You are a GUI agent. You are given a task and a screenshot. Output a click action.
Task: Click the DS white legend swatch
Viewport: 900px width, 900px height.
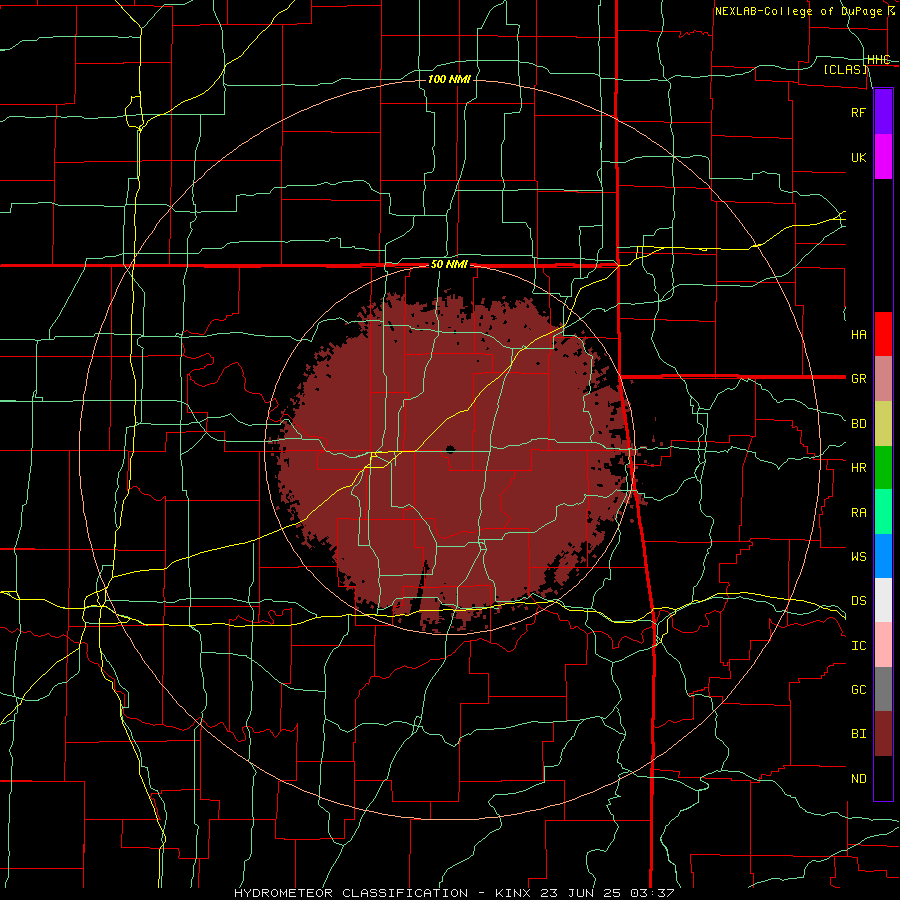pos(883,600)
